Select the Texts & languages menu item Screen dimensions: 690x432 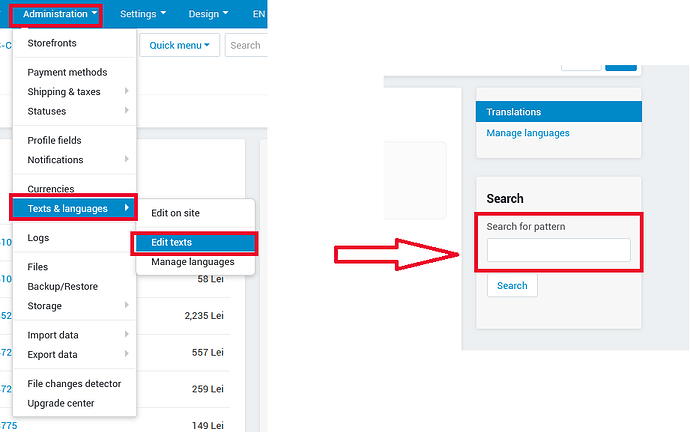click(73, 209)
